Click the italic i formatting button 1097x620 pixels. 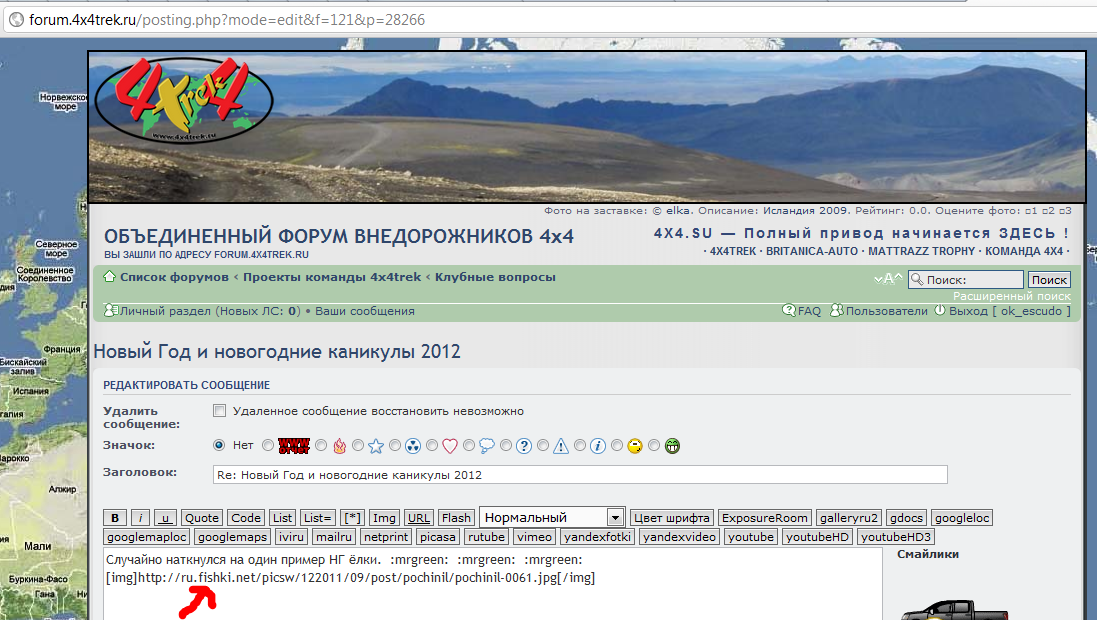[141, 518]
